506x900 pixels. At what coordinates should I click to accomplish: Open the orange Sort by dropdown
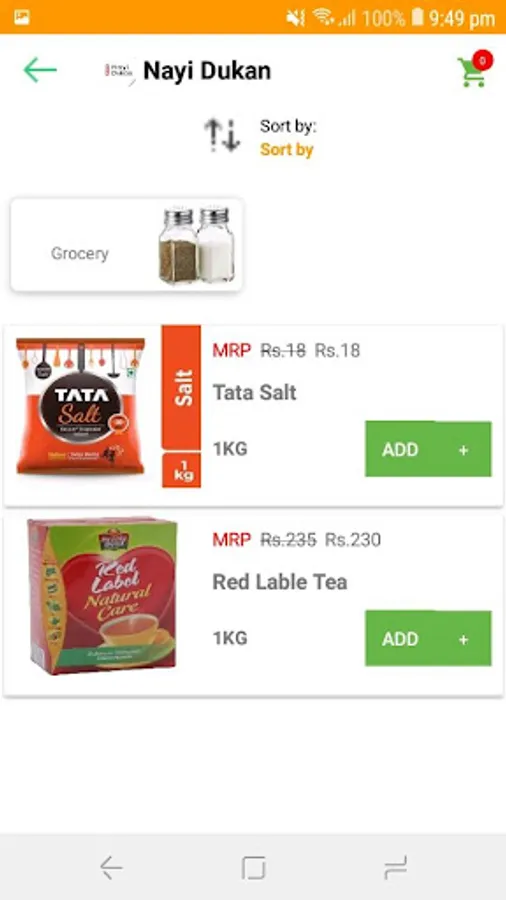point(286,150)
